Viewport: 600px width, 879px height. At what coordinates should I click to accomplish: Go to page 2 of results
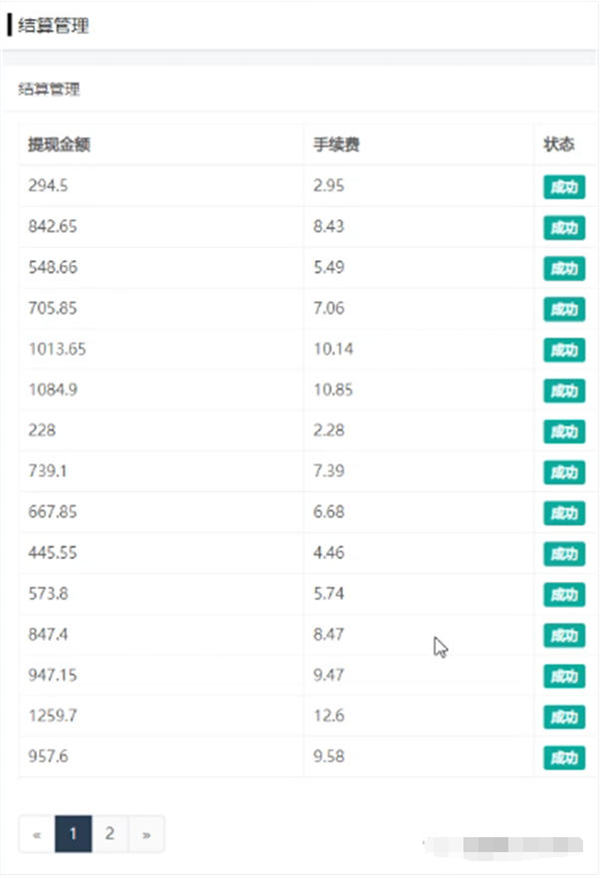pos(110,834)
